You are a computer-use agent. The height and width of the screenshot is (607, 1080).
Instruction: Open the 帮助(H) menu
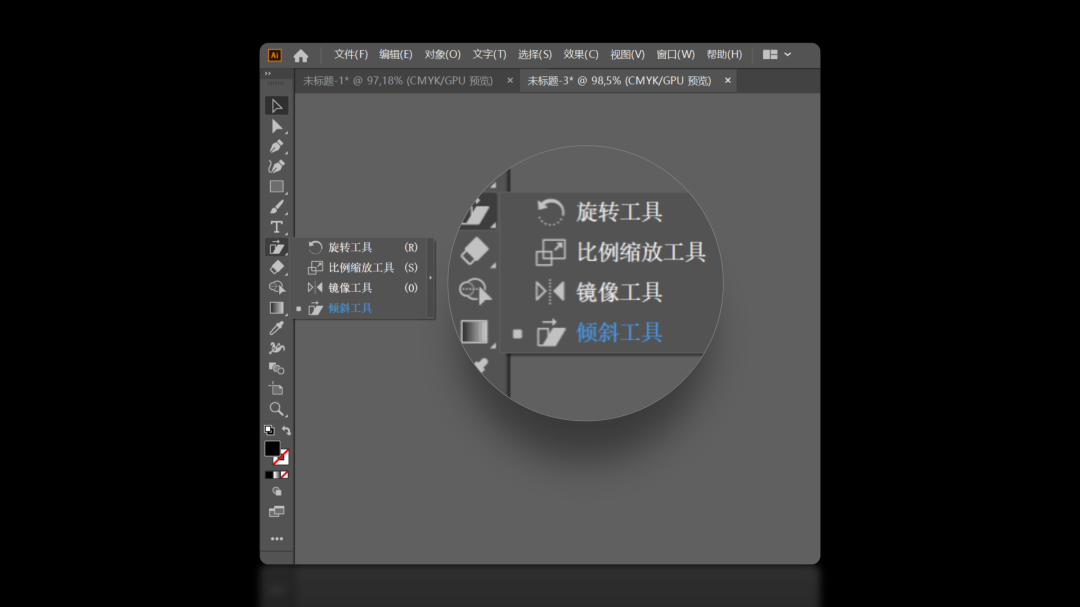[724, 54]
